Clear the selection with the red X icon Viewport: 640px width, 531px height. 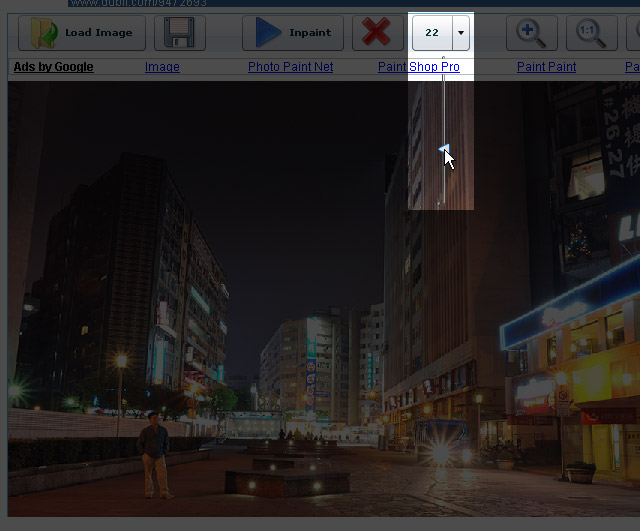point(376,32)
